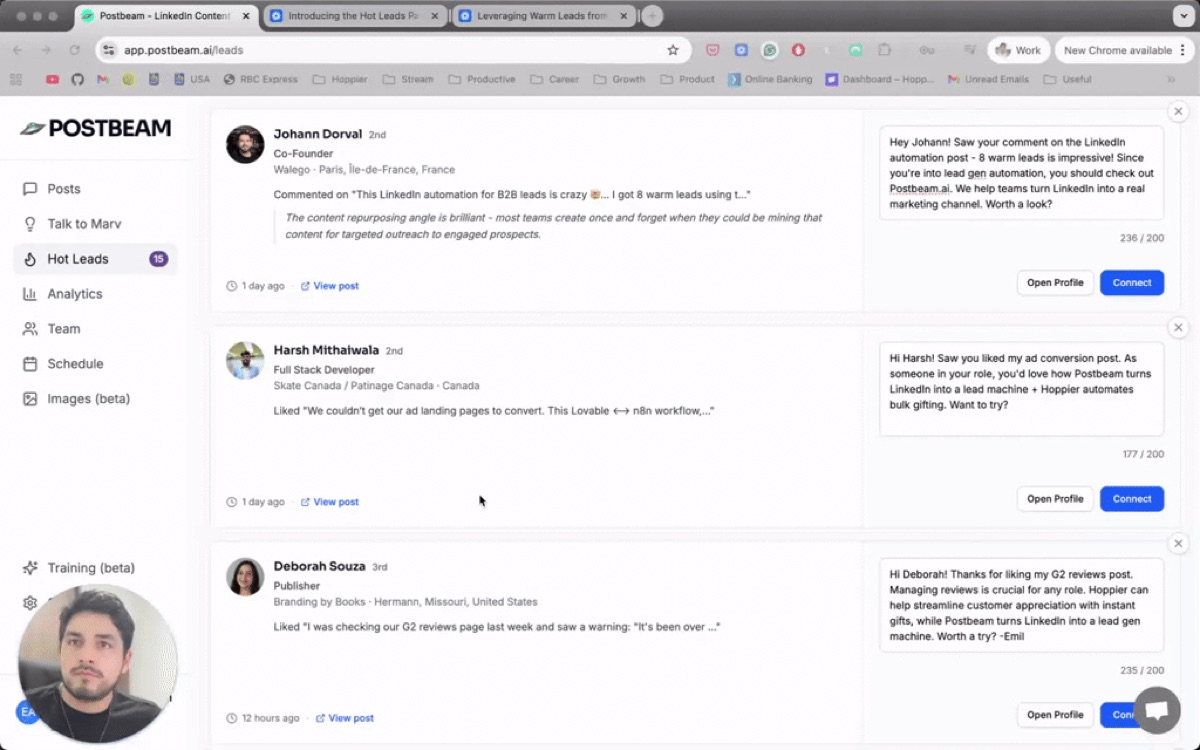Edit the message draft for Harsh
This screenshot has width=1200, height=750.
(1021, 389)
